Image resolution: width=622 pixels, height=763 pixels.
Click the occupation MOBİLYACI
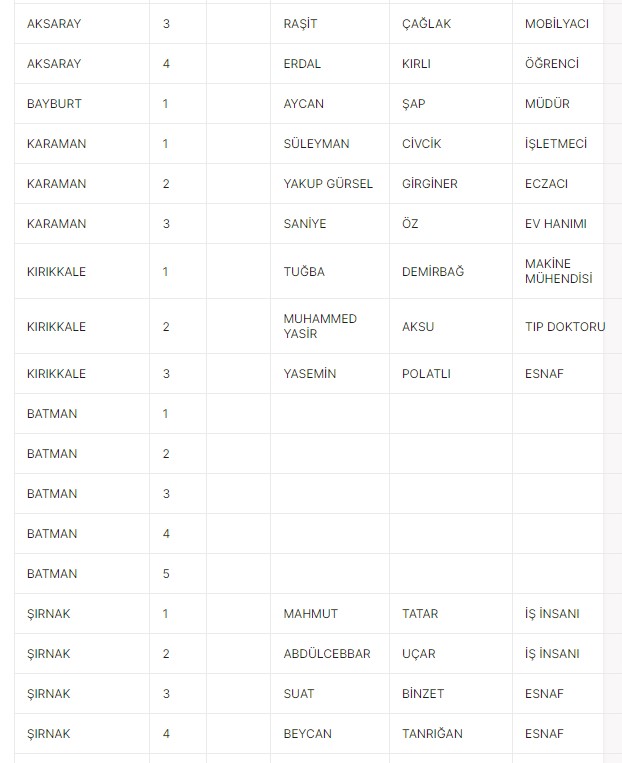pos(557,24)
